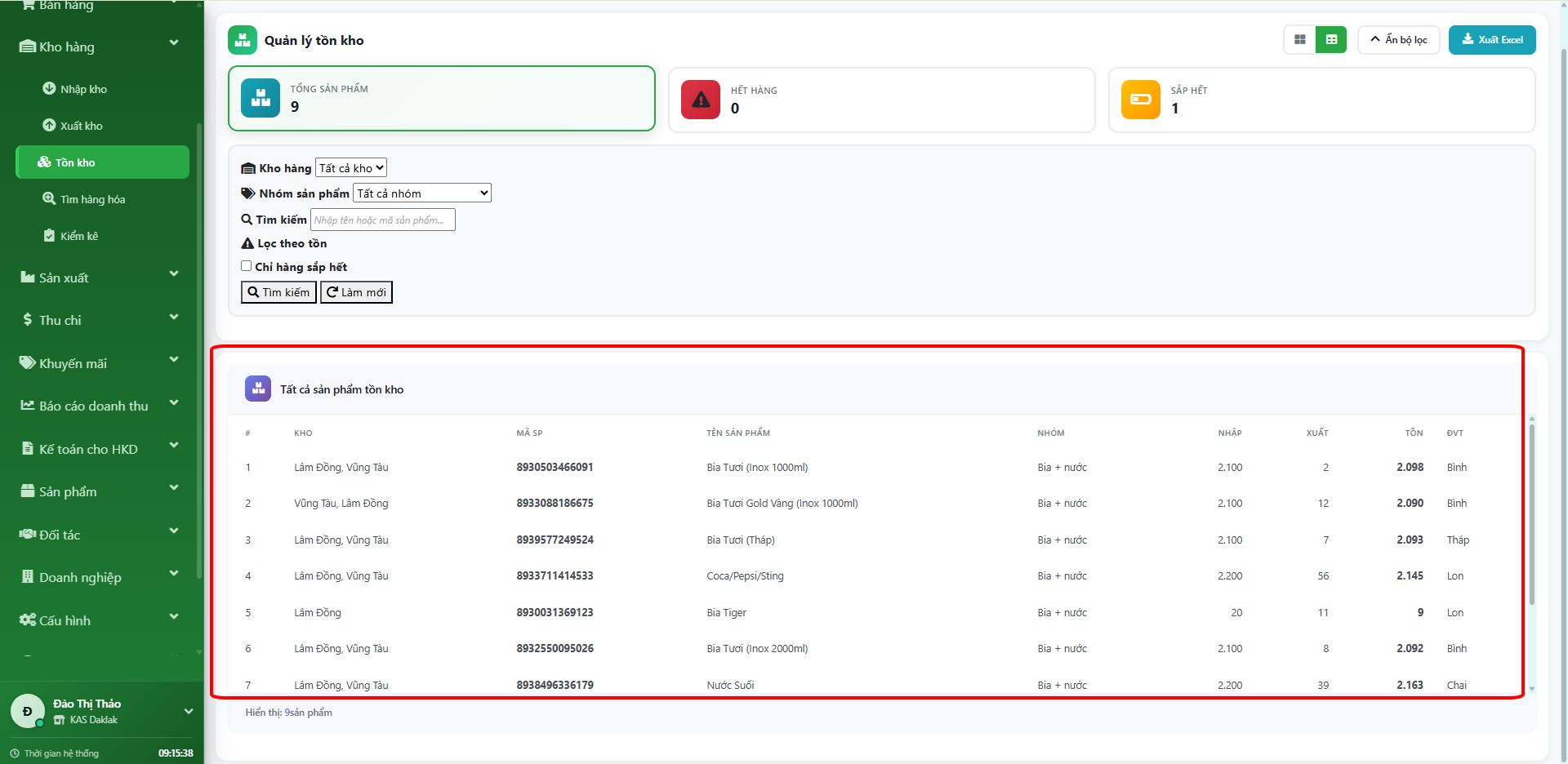Enable the 'Chỉ hàng sắp hết' checkbox
This screenshot has width=1568, height=764.
[x=246, y=266]
